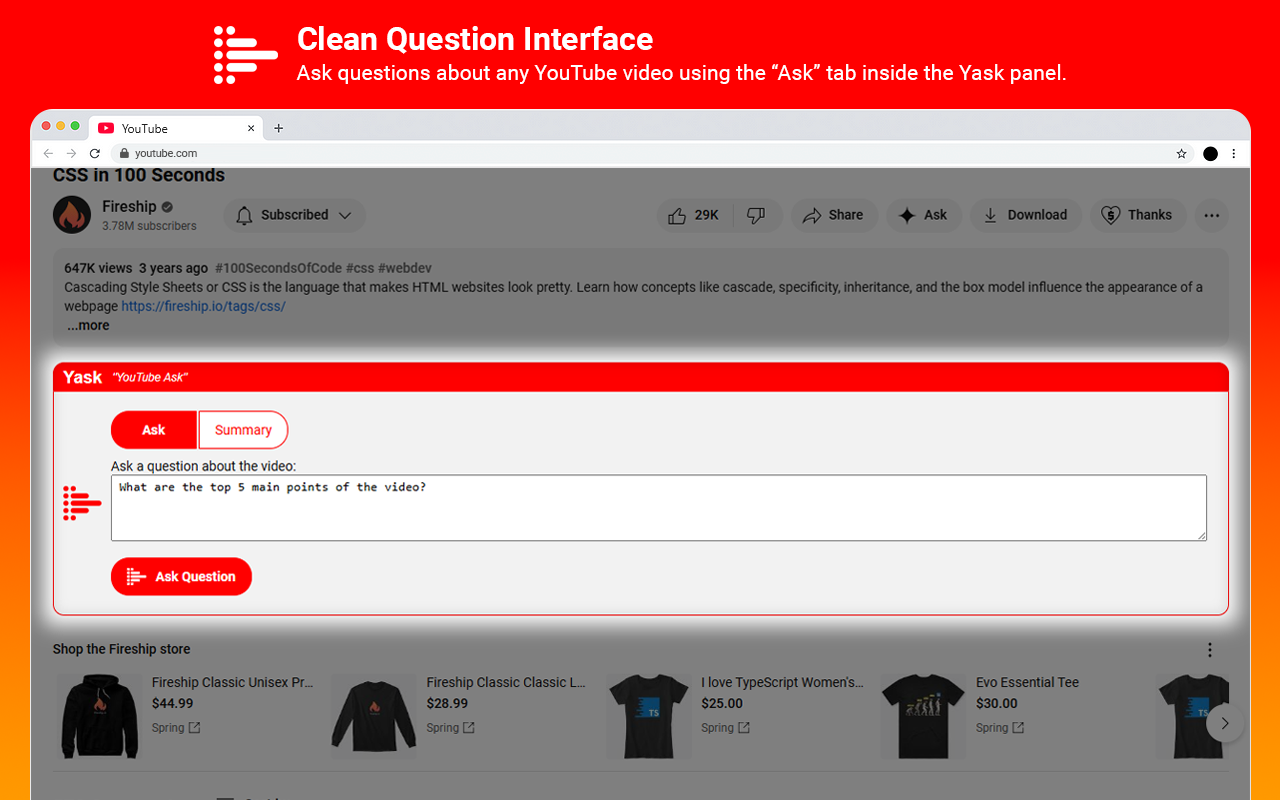Click the Ask Question button
Screen dimensions: 1280x800
[181, 576]
